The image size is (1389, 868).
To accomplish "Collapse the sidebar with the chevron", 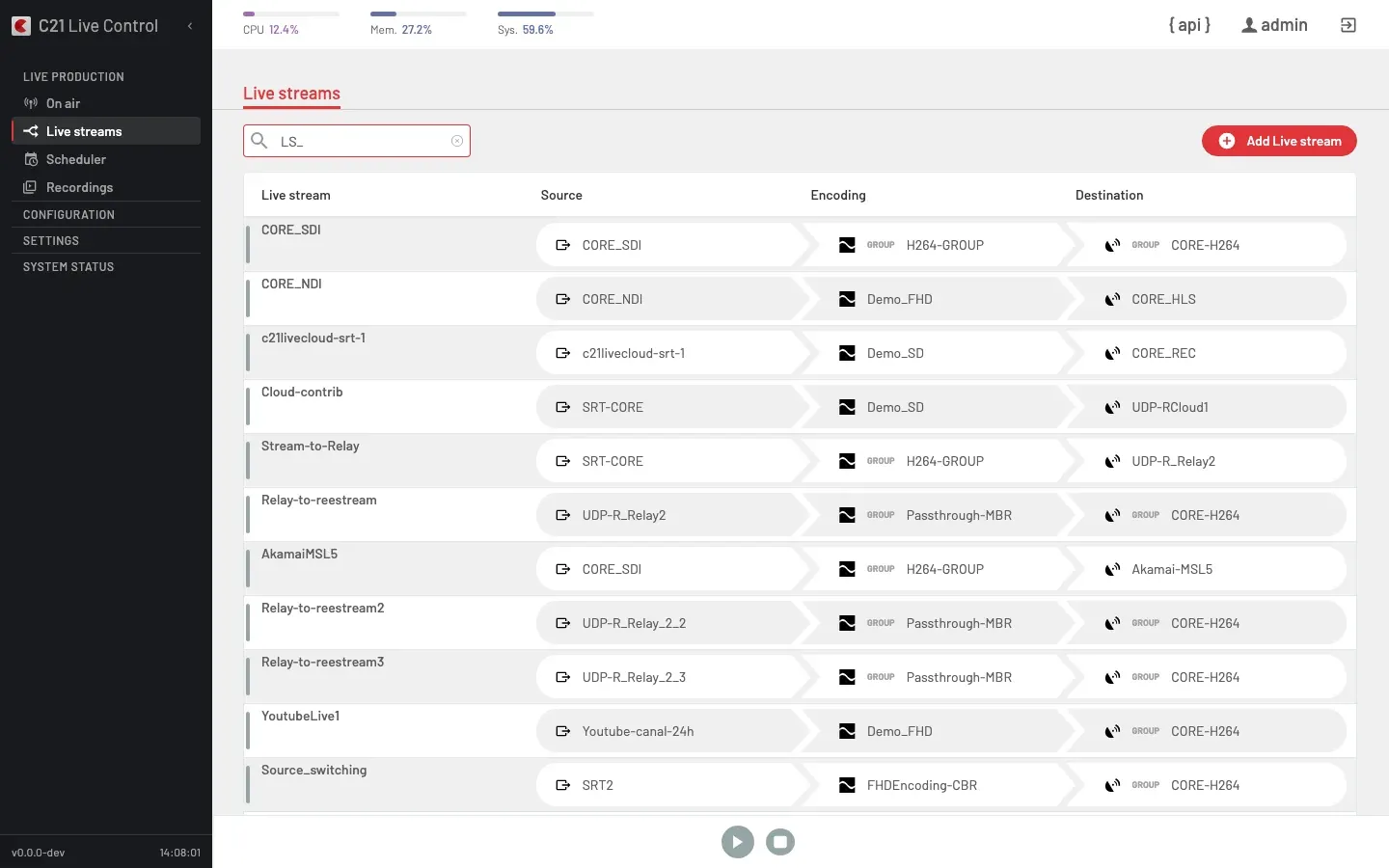I will coord(190,26).
